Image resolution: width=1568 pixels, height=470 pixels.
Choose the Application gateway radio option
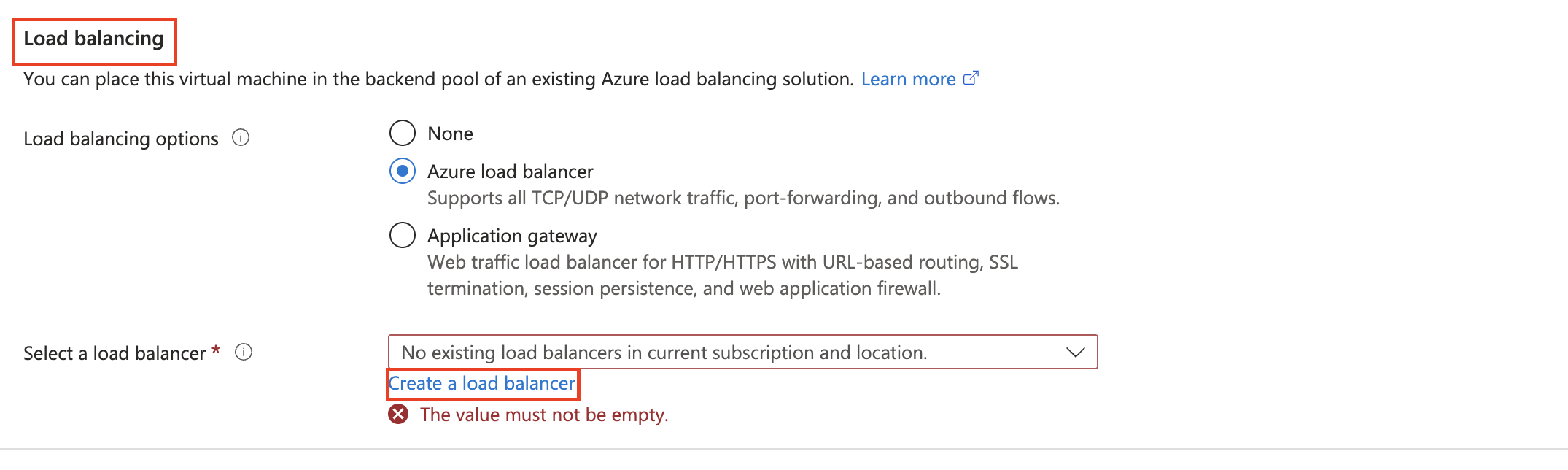click(403, 236)
